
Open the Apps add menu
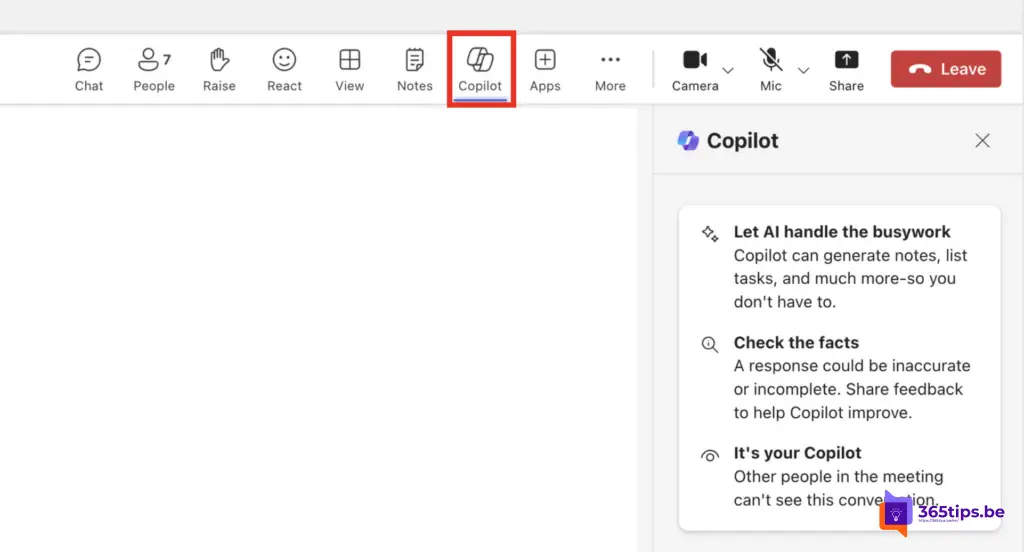[545, 69]
